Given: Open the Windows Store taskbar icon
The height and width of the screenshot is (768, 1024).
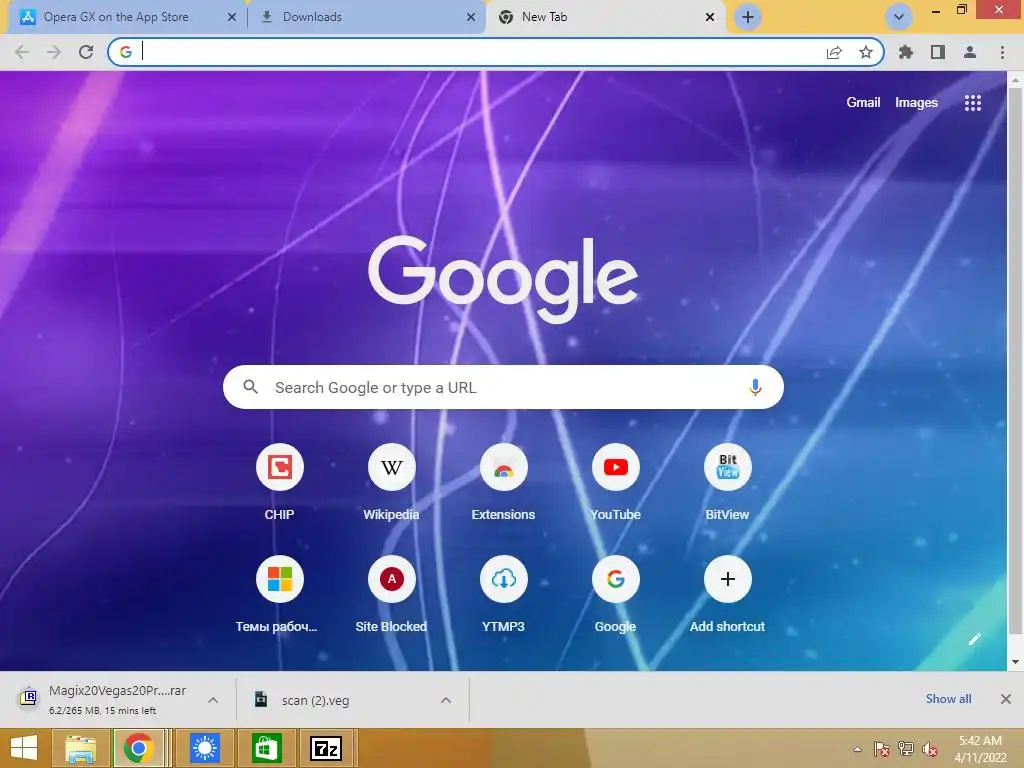Looking at the screenshot, I should pyautogui.click(x=265, y=748).
